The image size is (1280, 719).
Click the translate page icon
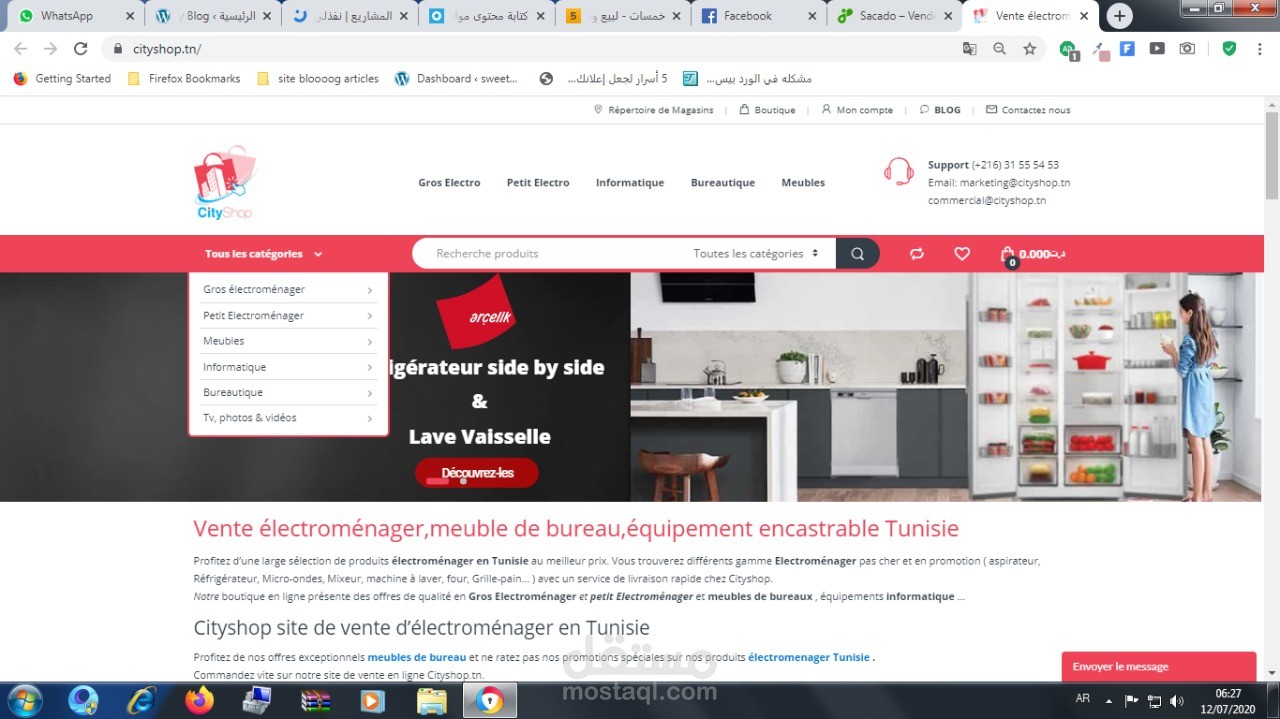(x=969, y=48)
